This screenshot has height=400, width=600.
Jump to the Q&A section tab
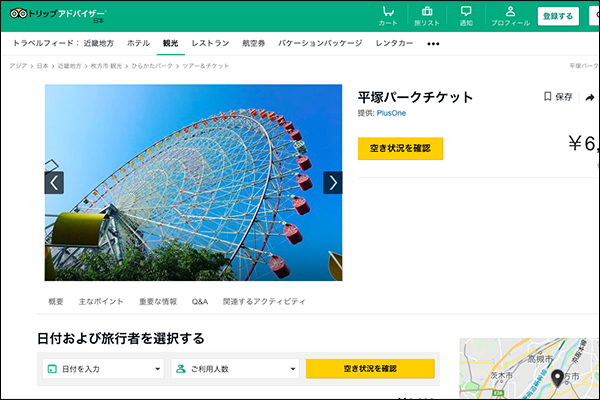[x=200, y=301]
